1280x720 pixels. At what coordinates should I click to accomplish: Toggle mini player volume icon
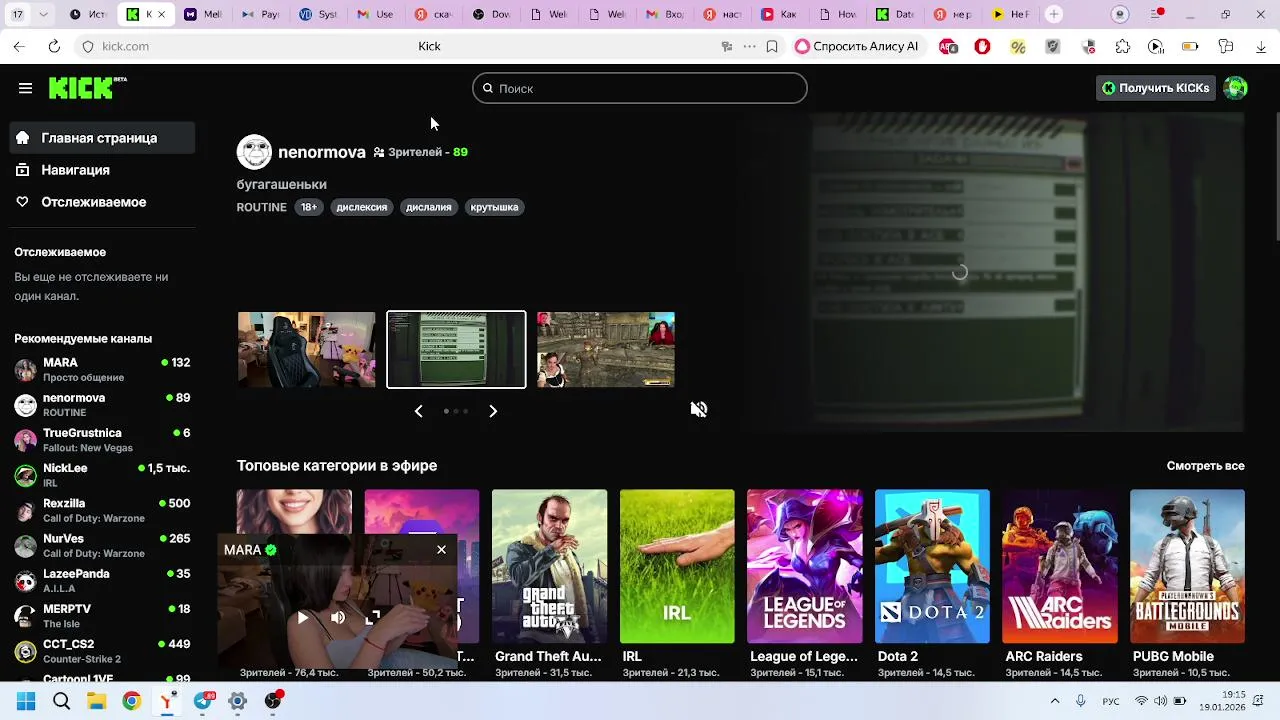tap(338, 618)
